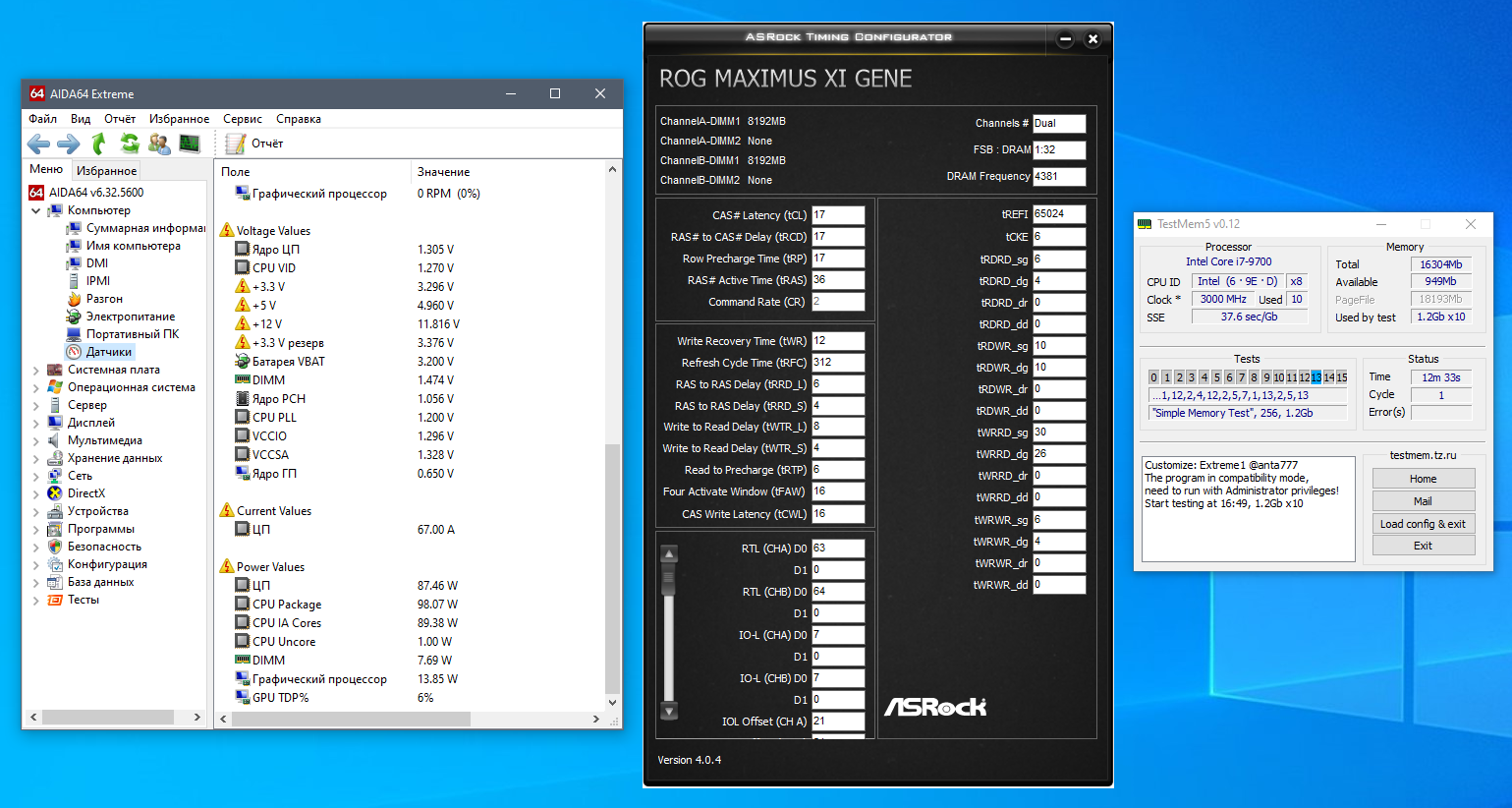This screenshot has width=1512, height=808.
Task: Click the scroll-down arrow in ASRock Timing Configurator
Action: point(669,711)
